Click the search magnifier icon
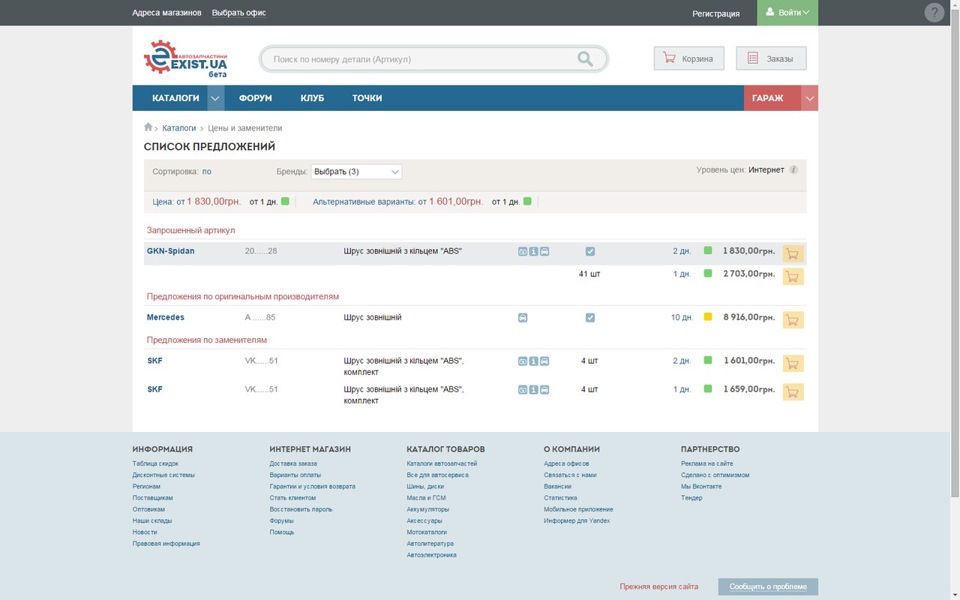This screenshot has width=960, height=600. click(x=585, y=59)
